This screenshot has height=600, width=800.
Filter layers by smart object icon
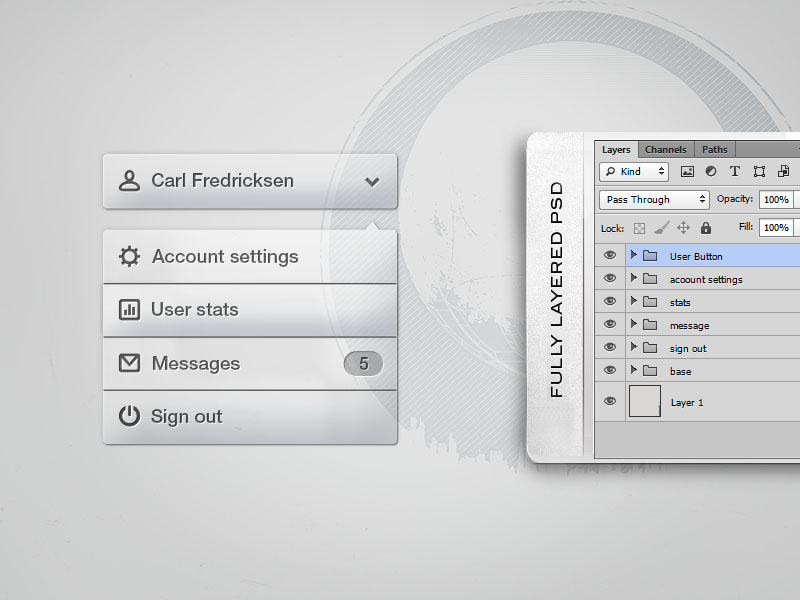tap(783, 171)
